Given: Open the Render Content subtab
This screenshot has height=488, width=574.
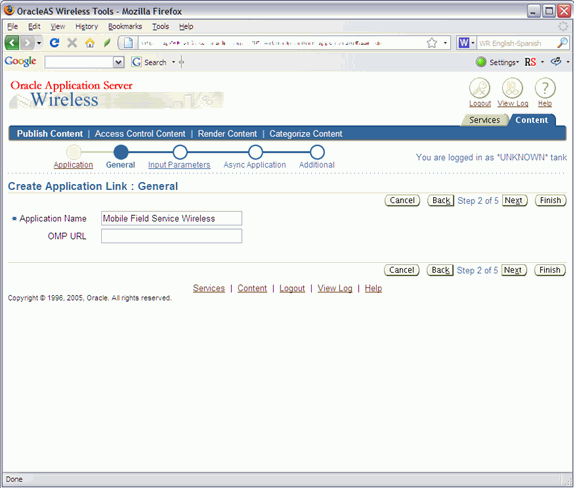Looking at the screenshot, I should pos(227,134).
